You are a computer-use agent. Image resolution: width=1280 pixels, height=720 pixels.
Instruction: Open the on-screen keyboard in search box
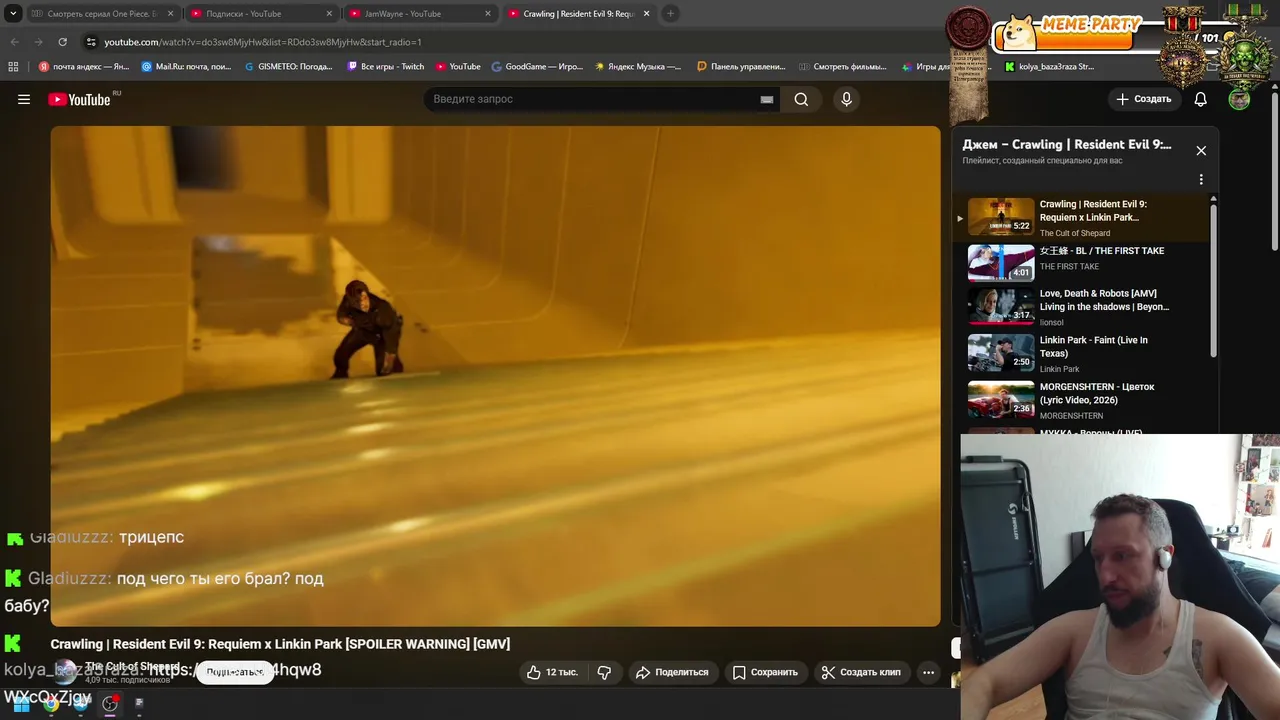(767, 99)
